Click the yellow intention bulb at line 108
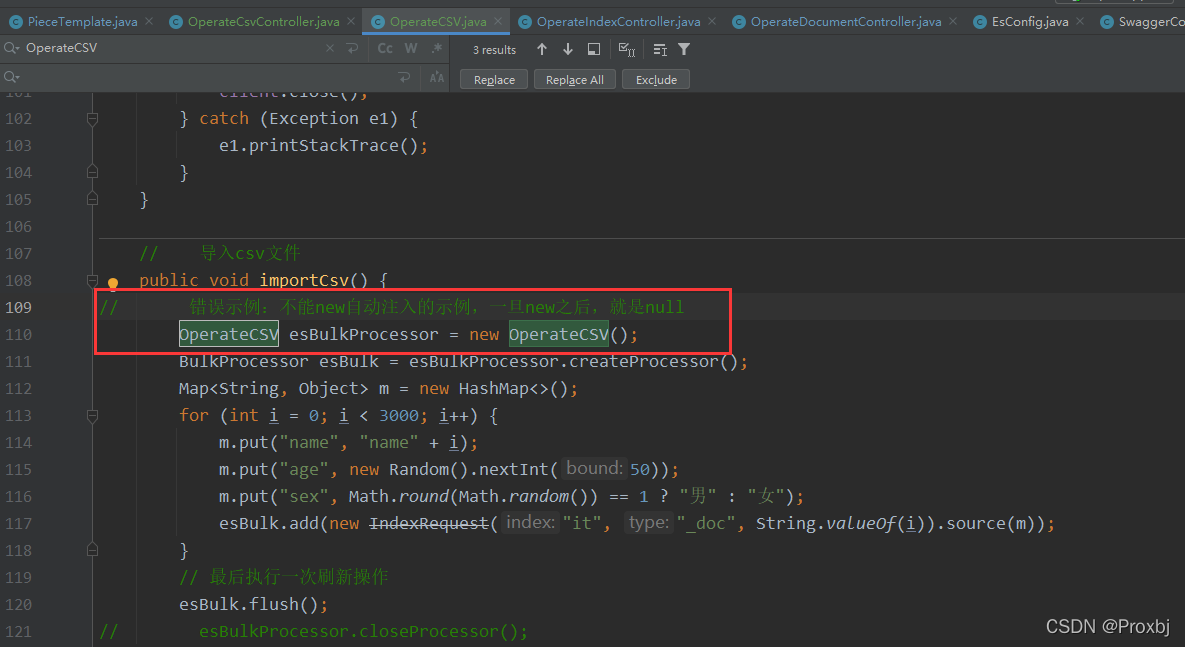The image size is (1185, 647). pyautogui.click(x=113, y=283)
